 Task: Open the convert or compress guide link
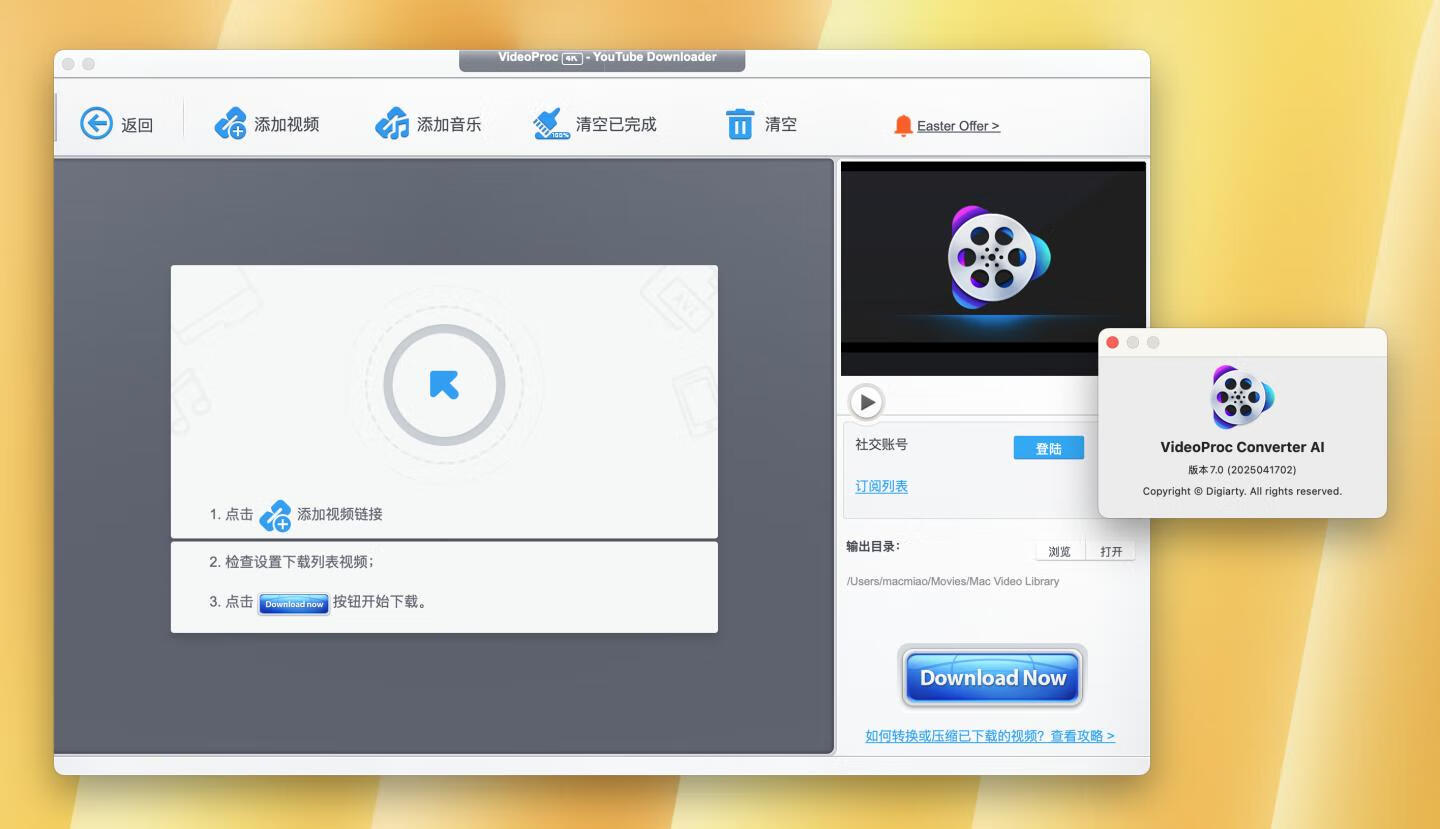(x=990, y=736)
